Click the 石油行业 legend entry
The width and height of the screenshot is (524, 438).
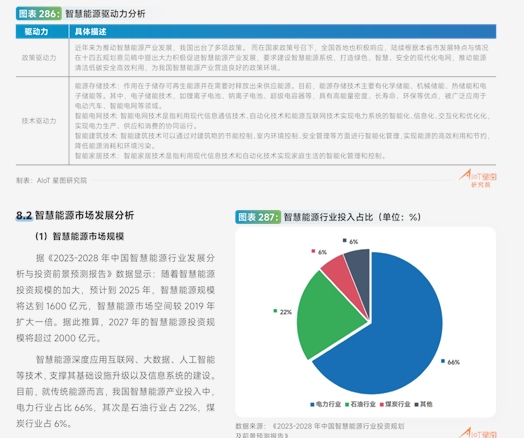click(x=360, y=404)
